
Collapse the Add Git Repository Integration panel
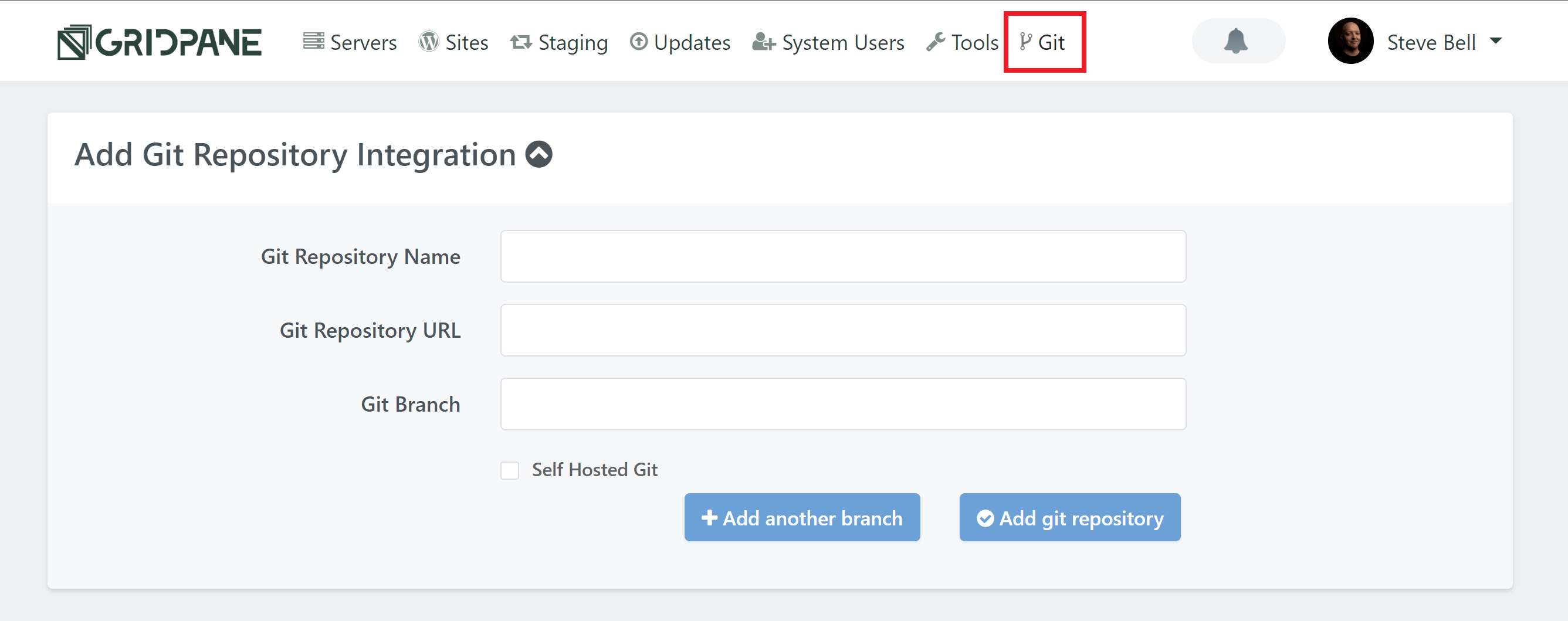click(539, 154)
